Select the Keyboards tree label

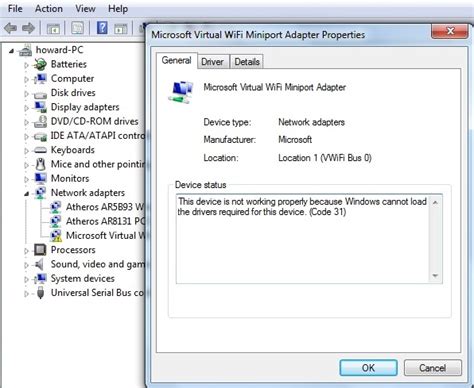73,150
